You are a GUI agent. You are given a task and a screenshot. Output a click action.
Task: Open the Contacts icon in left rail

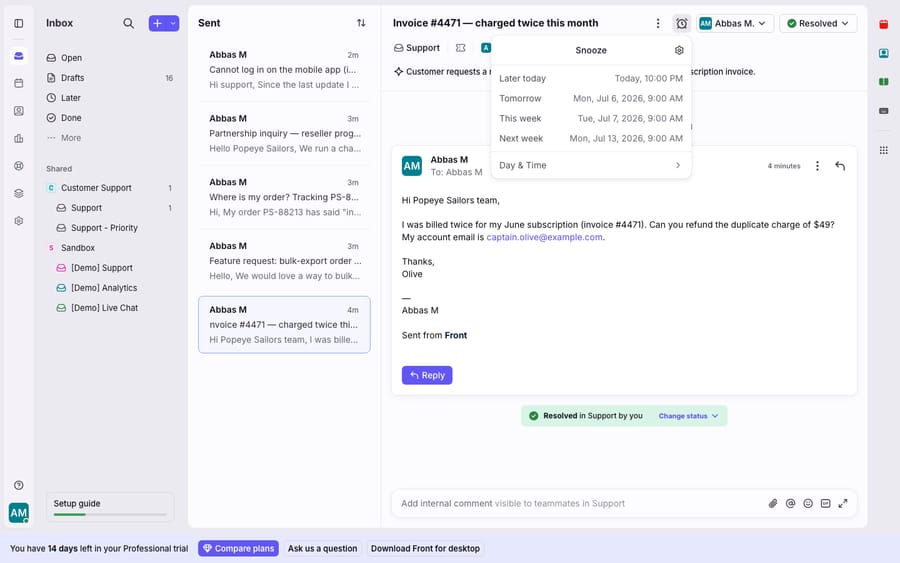[19, 111]
